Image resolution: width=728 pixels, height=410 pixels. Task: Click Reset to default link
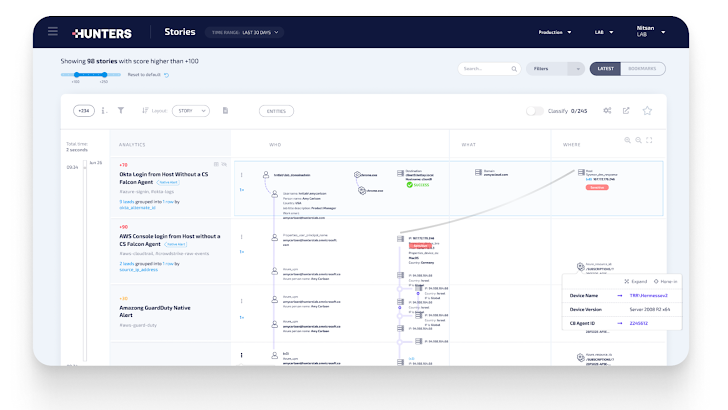click(x=144, y=75)
